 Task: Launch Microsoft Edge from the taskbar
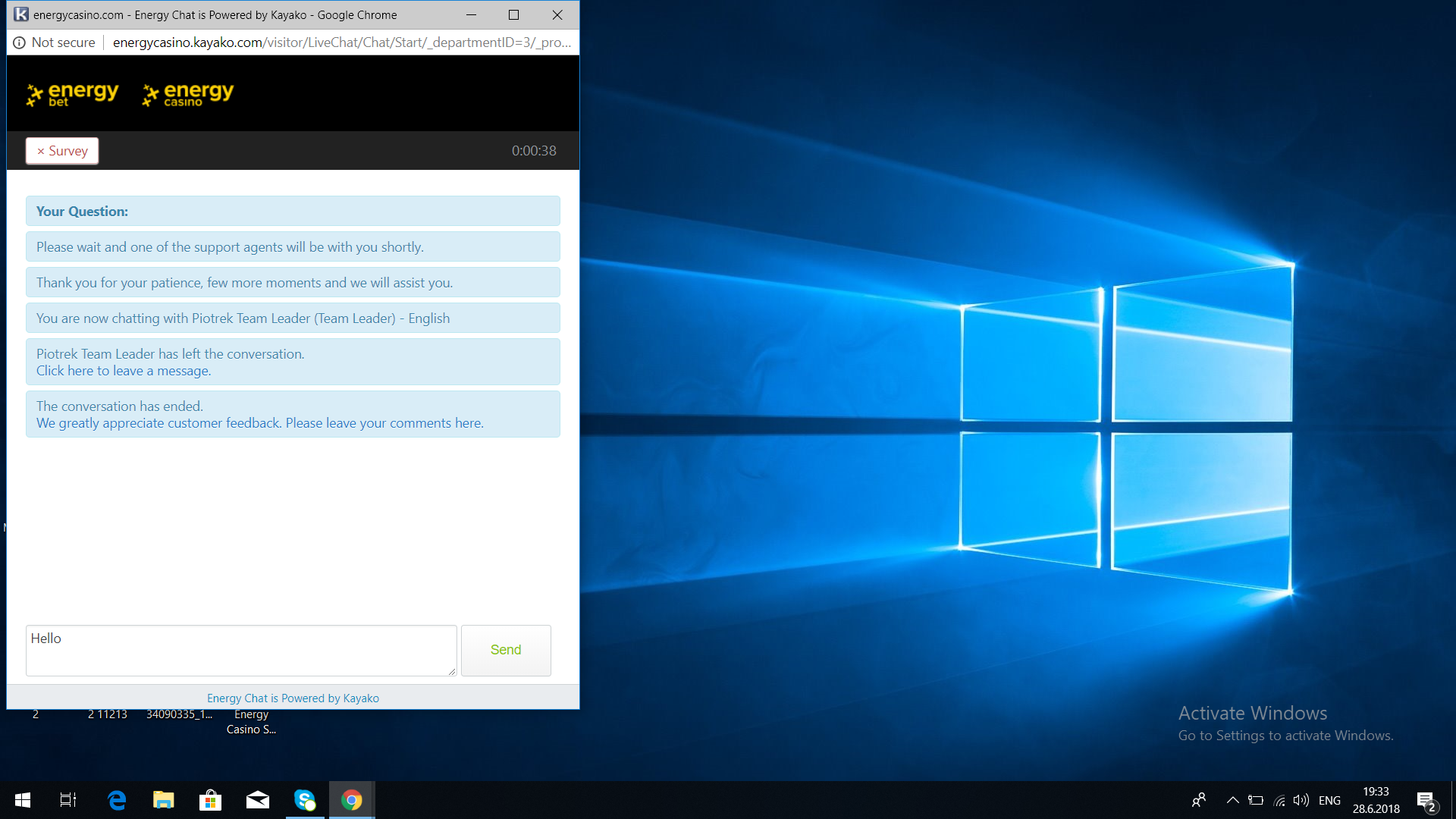point(117,800)
